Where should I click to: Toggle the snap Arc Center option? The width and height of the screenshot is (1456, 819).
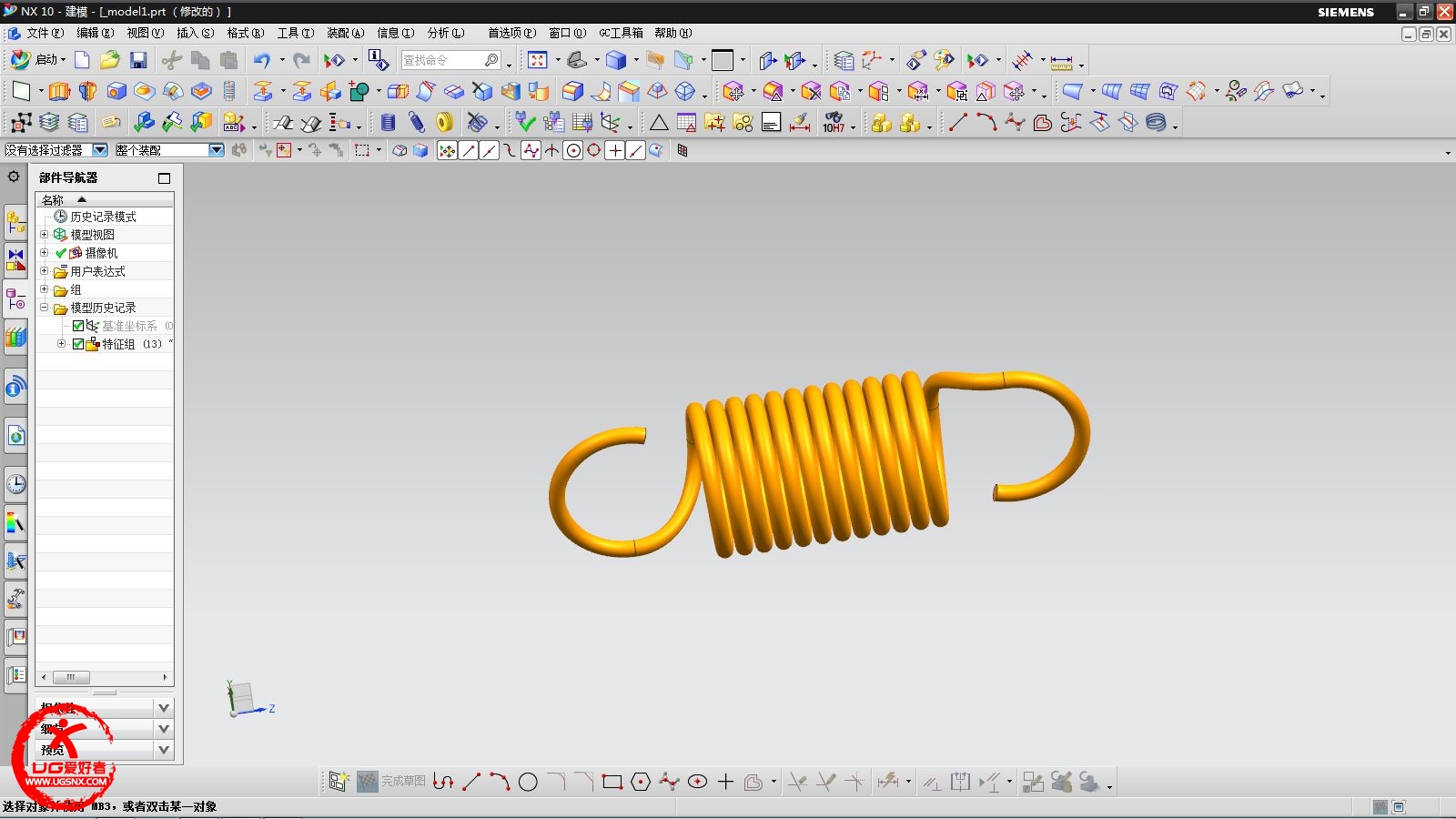573,151
